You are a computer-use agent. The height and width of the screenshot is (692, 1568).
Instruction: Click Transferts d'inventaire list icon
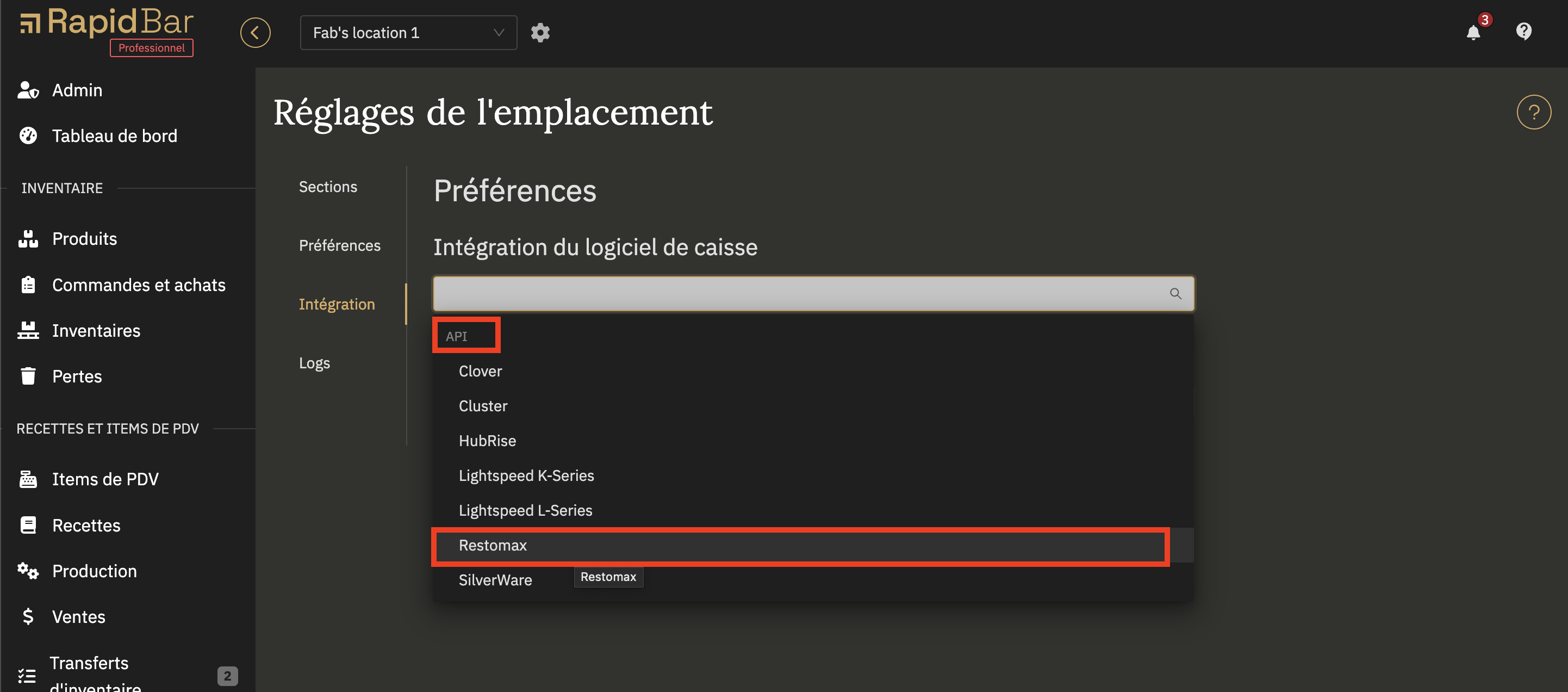[x=27, y=676]
